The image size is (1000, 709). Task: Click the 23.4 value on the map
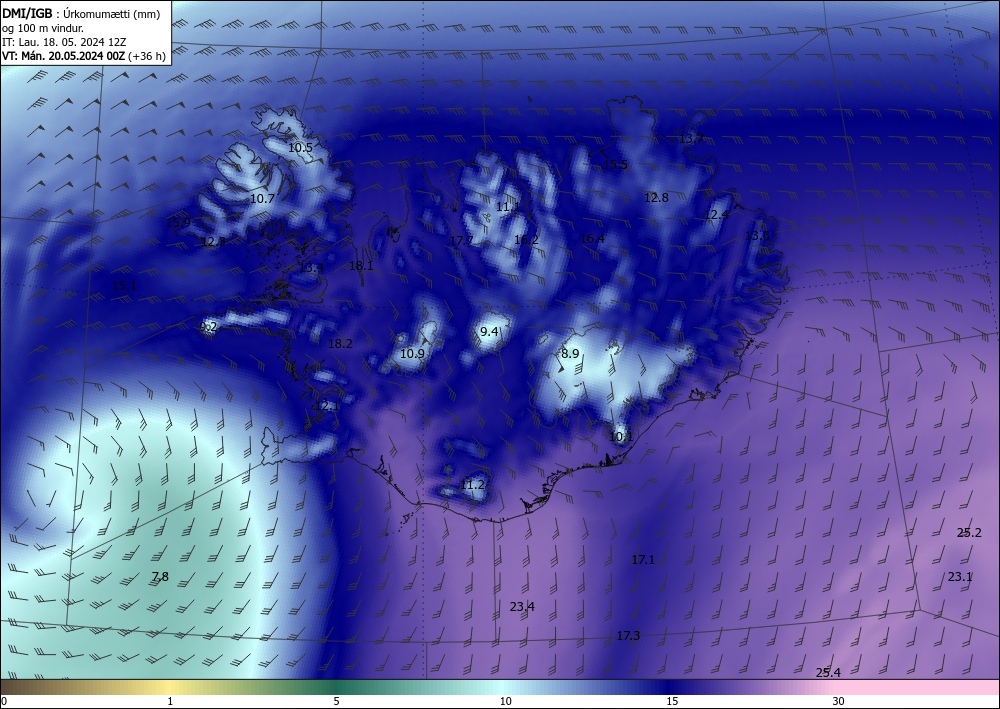click(522, 606)
